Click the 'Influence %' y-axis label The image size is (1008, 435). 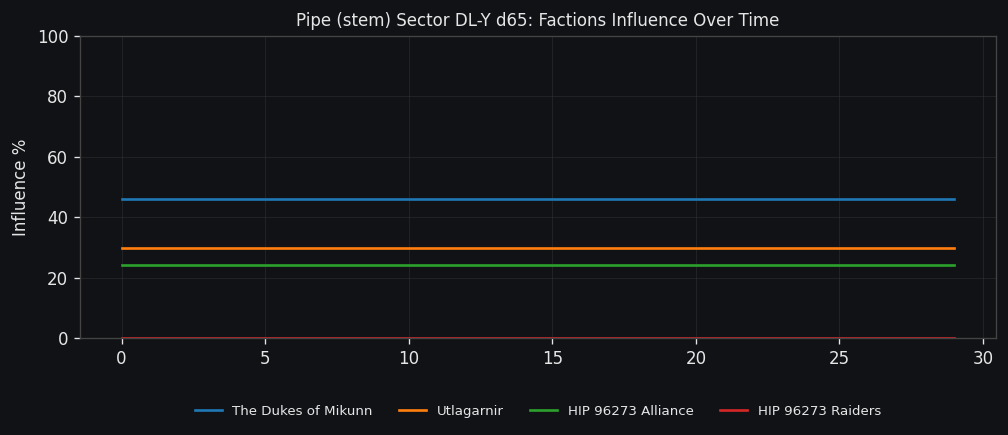pos(20,187)
